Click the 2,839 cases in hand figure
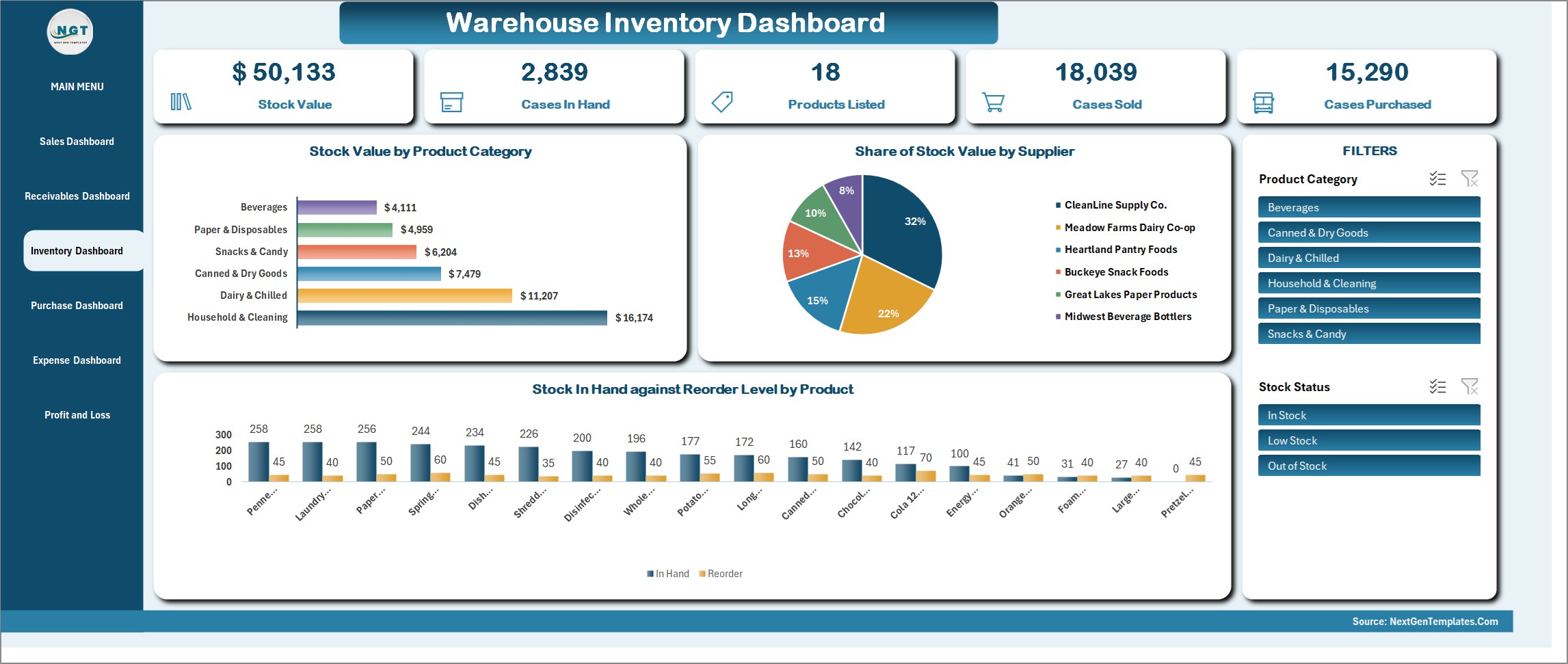The image size is (1568, 664). pyautogui.click(x=555, y=72)
